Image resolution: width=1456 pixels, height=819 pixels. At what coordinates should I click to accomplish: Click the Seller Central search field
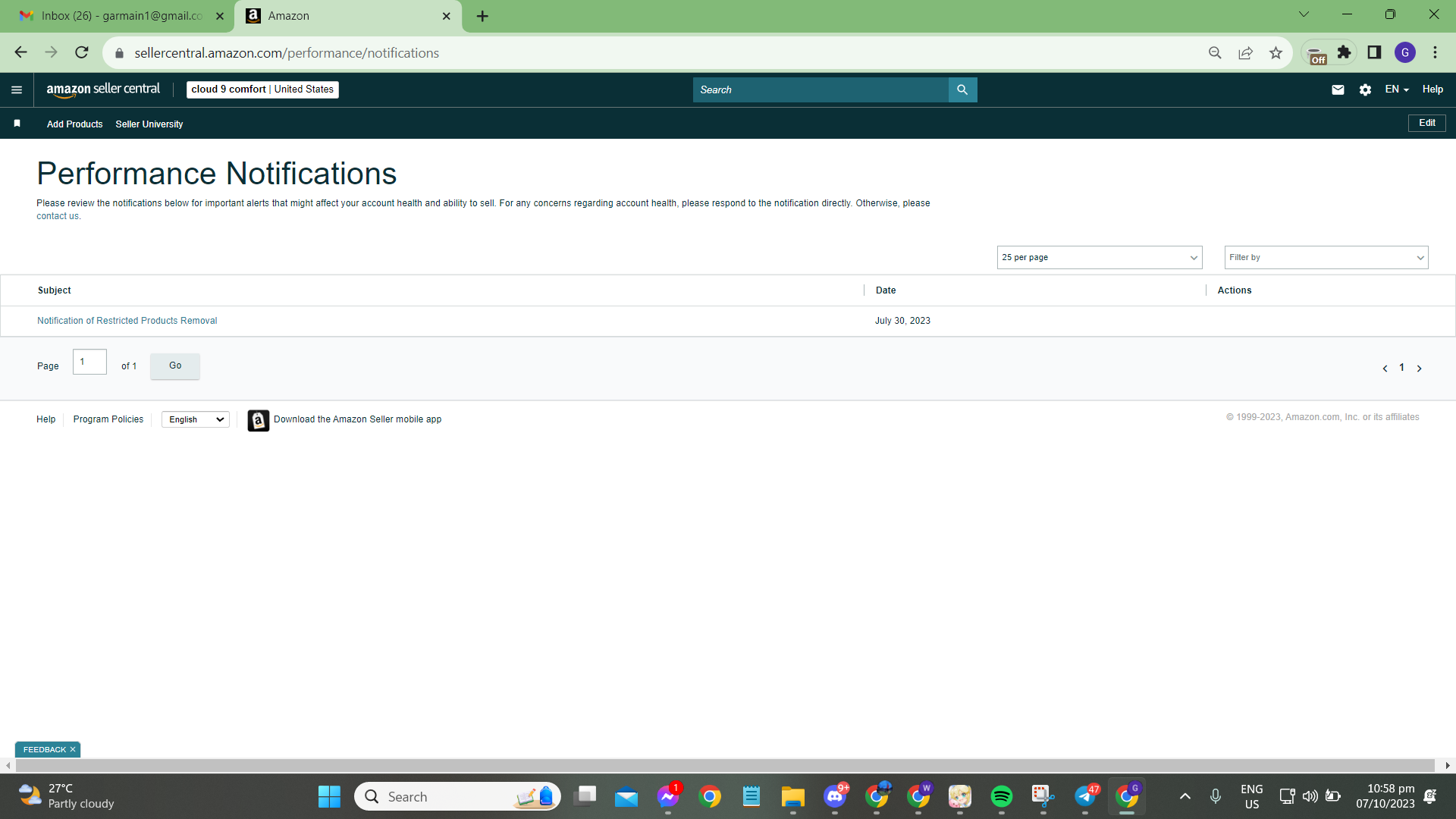pyautogui.click(x=821, y=89)
